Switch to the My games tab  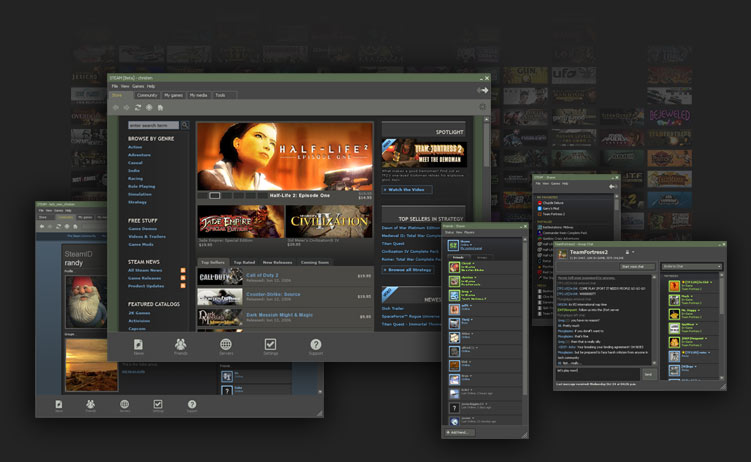click(x=174, y=95)
